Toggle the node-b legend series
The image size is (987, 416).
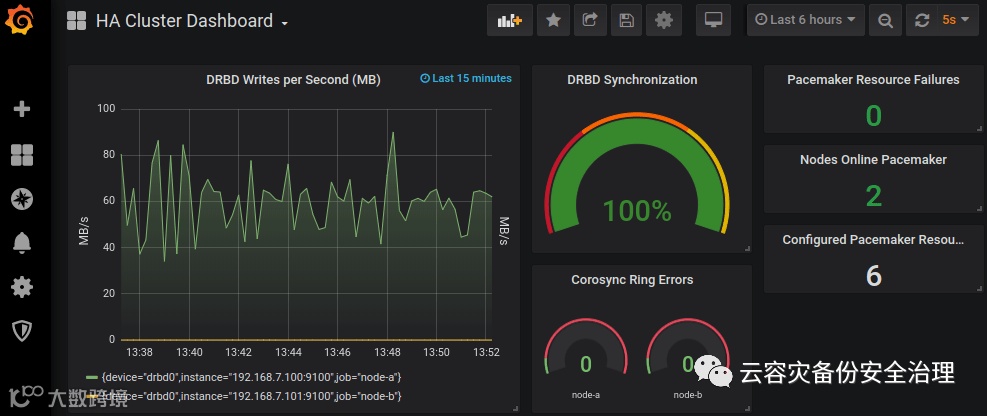pos(251,396)
